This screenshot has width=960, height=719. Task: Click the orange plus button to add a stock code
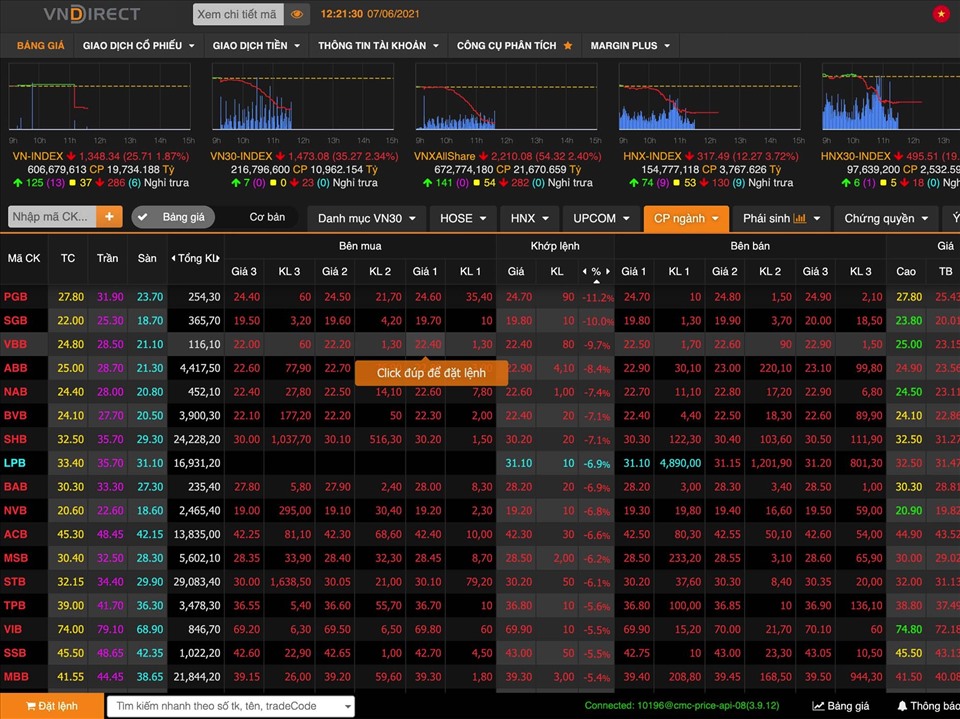[109, 217]
